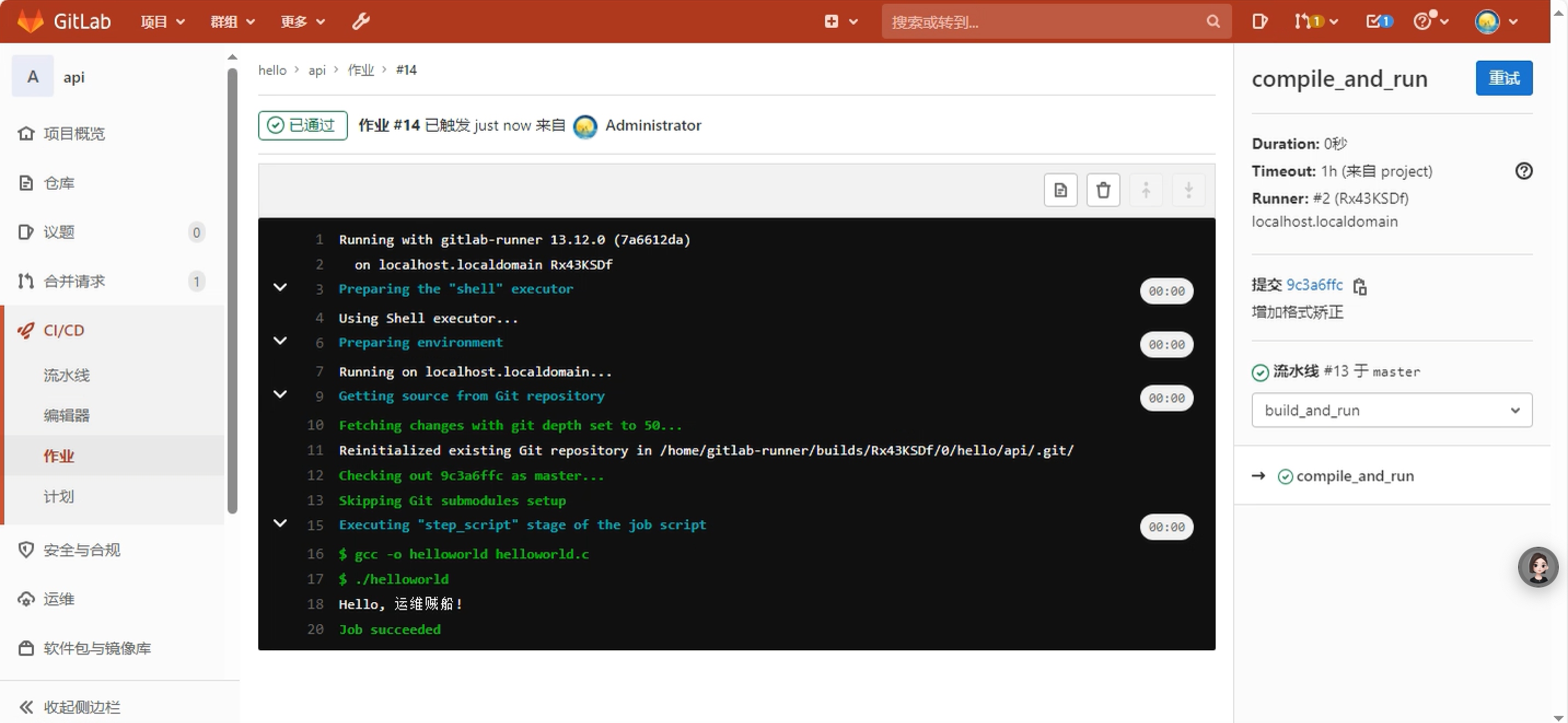The width and height of the screenshot is (1568, 723).
Task: Click the blue 重试 retry button
Action: [x=1503, y=79]
